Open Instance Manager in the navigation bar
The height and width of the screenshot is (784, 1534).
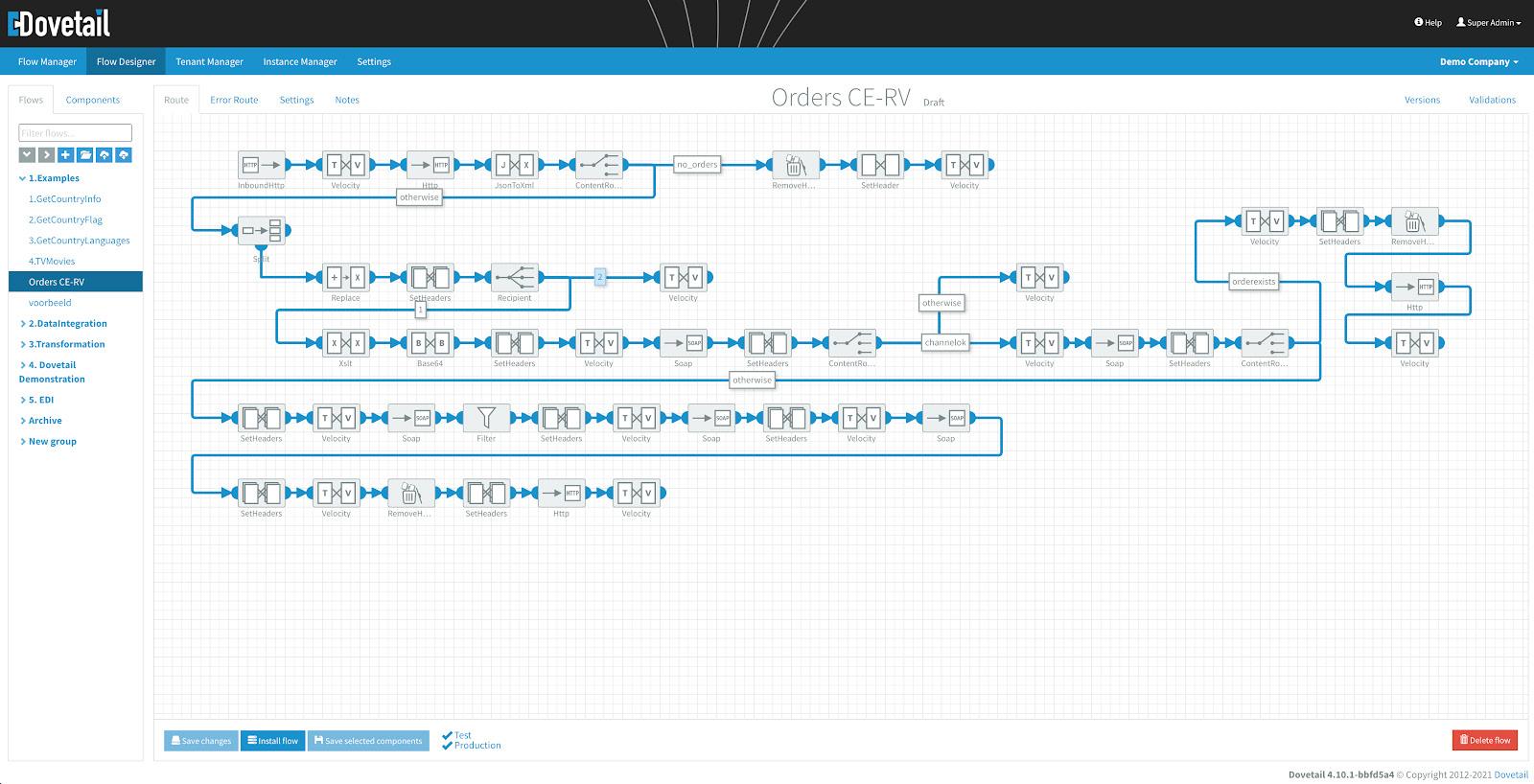click(x=300, y=61)
